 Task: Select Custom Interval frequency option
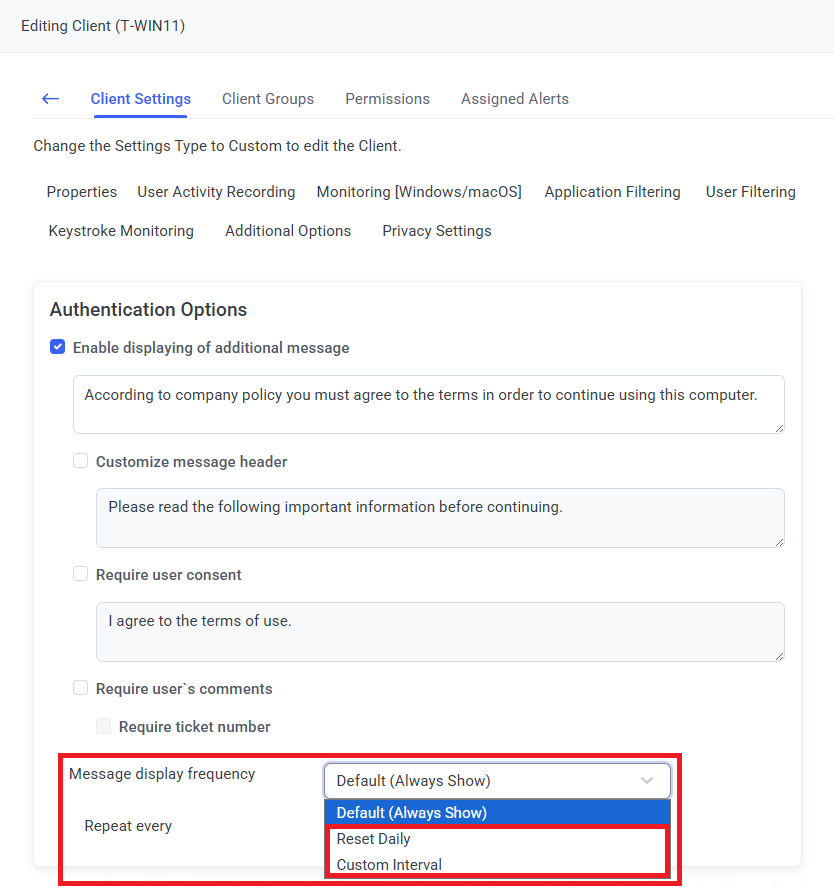[x=389, y=865]
